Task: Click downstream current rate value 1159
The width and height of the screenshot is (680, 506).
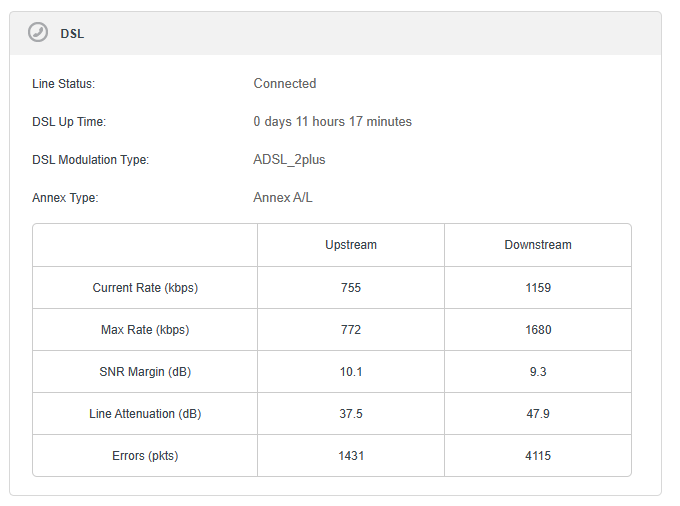Action: point(537,288)
